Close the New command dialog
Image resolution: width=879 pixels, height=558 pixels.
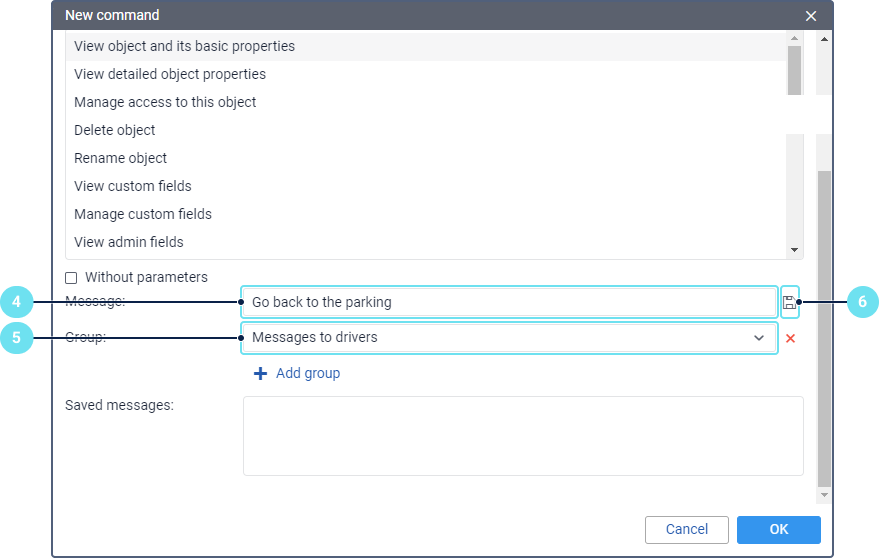(x=811, y=16)
